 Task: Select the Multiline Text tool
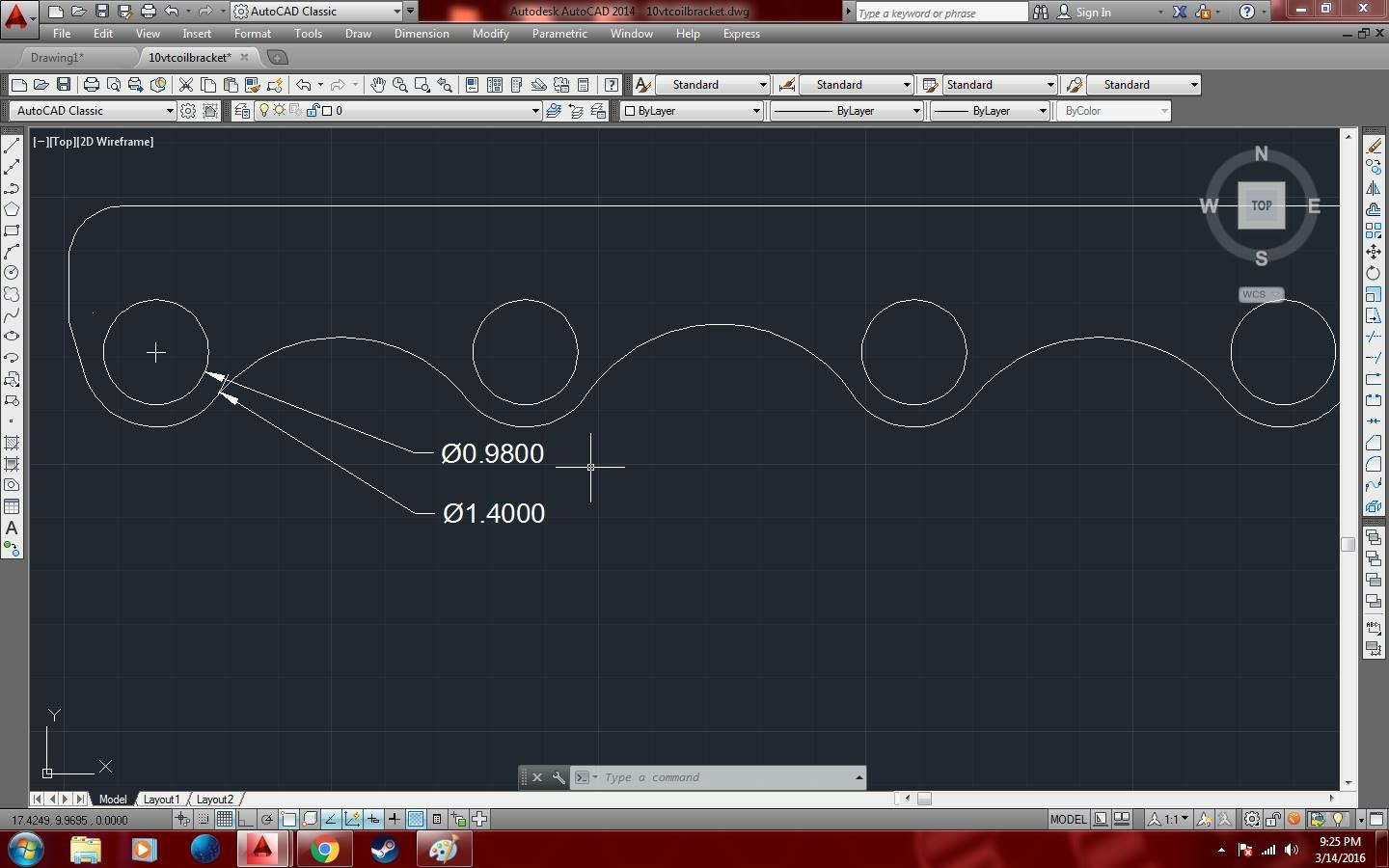[x=12, y=529]
